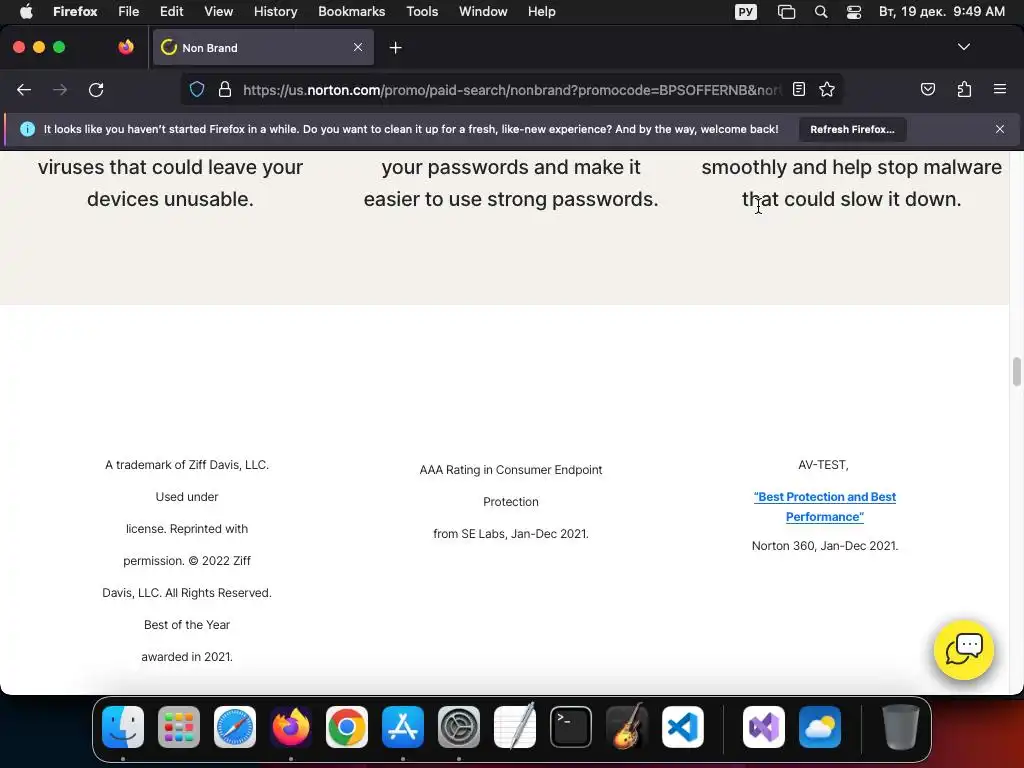This screenshot has height=768, width=1024.
Task: Open Launchpad from the Dock
Action: point(179,727)
